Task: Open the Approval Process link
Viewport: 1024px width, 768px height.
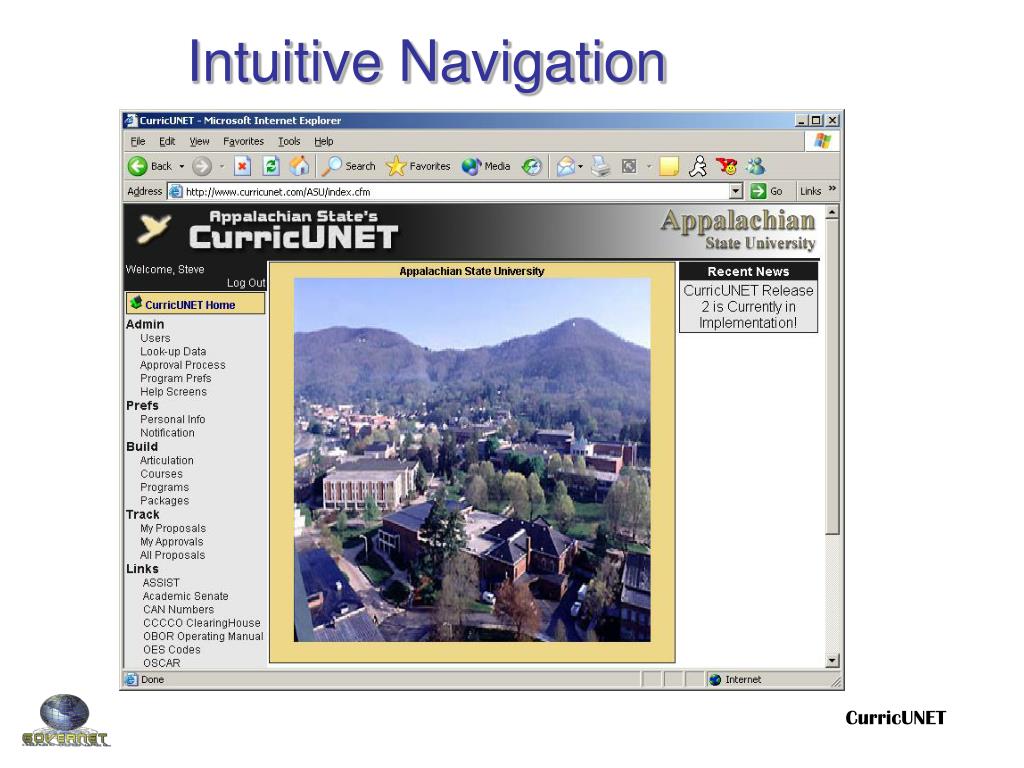Action: click(x=182, y=365)
